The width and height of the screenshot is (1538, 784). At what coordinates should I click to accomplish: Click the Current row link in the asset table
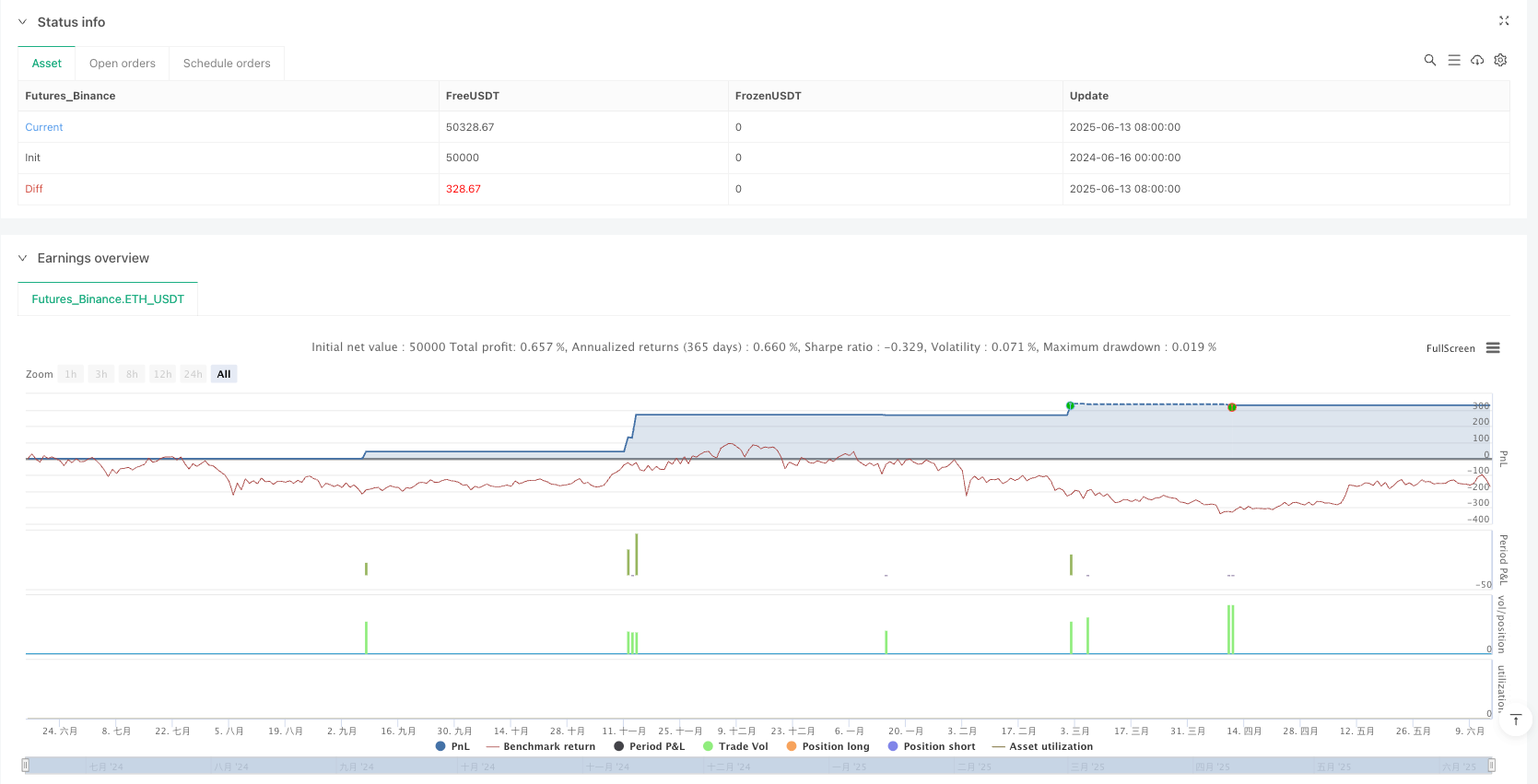tap(44, 127)
